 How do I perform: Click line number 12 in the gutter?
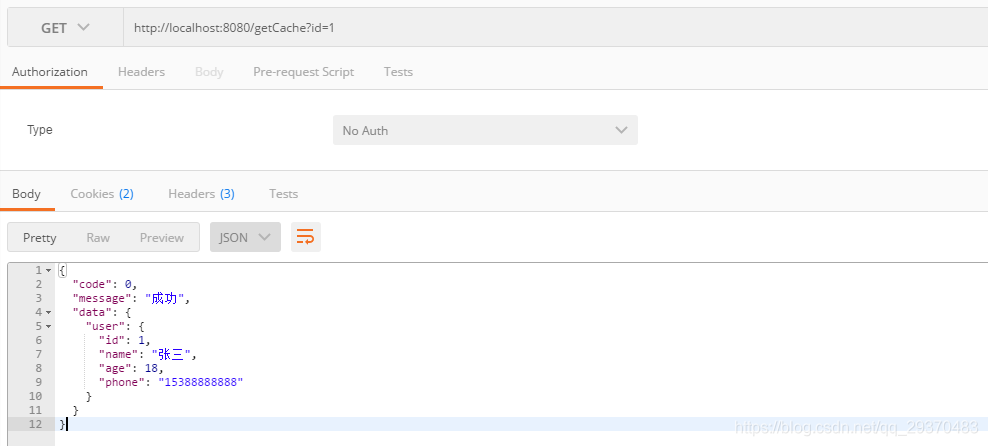coord(35,424)
